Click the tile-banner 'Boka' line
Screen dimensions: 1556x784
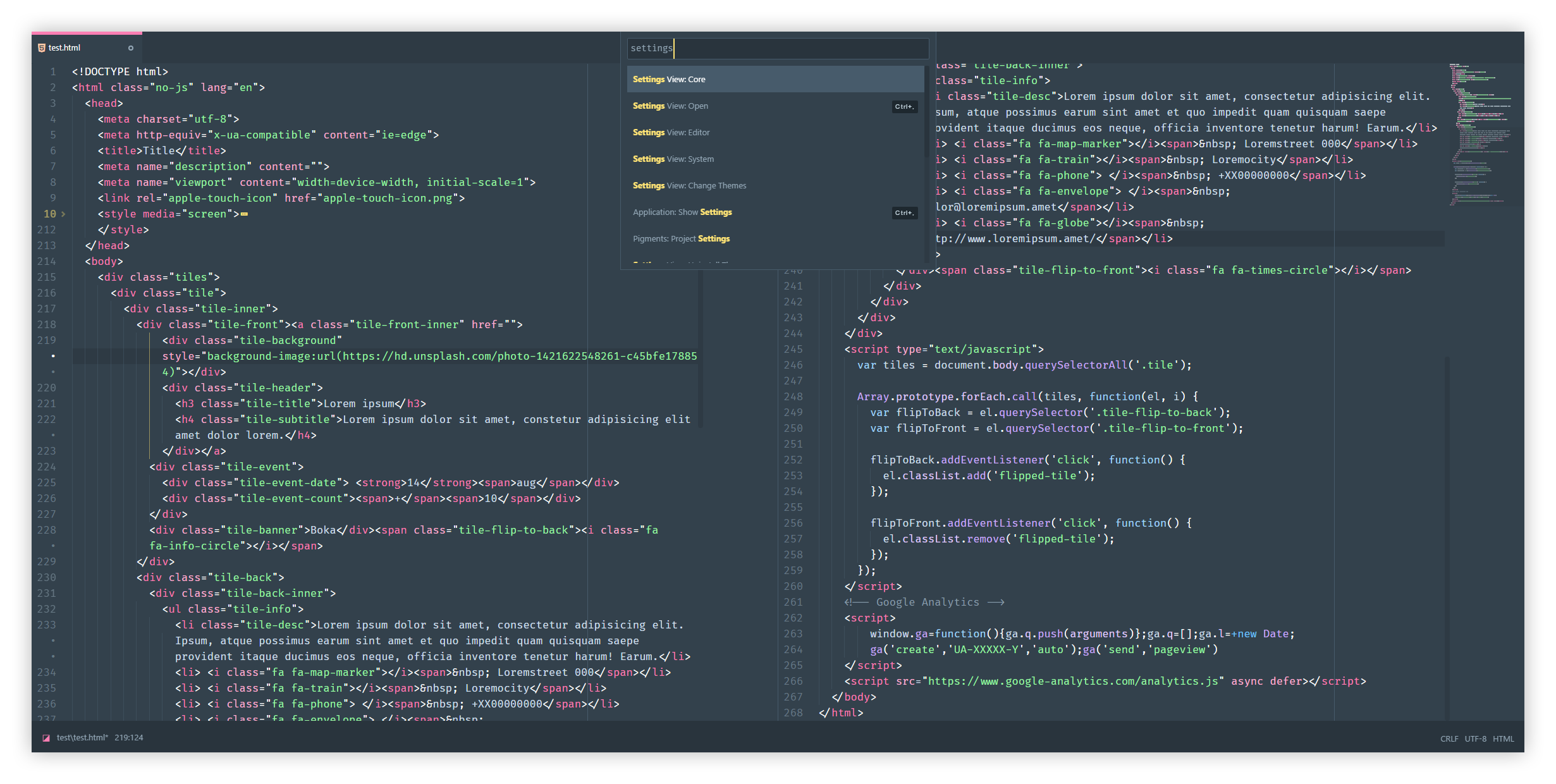pyautogui.click(x=403, y=530)
